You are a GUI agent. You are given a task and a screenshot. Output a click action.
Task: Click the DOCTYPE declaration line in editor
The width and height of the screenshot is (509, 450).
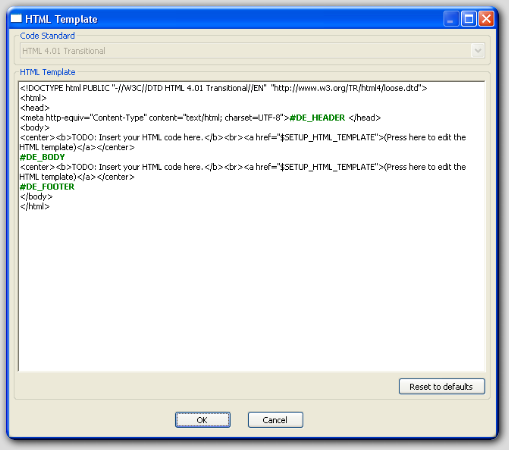pos(223,88)
